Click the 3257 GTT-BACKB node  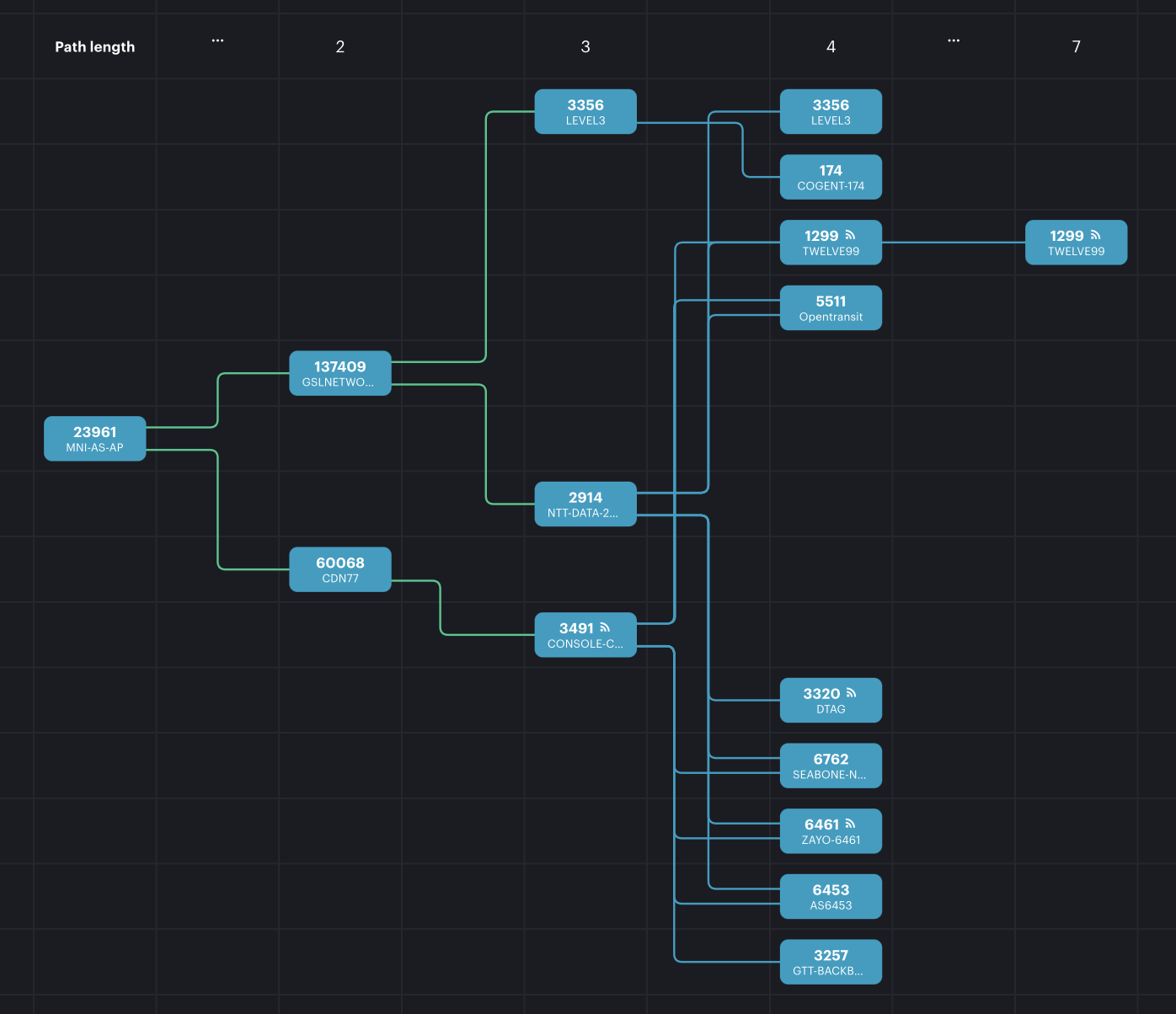[831, 962]
